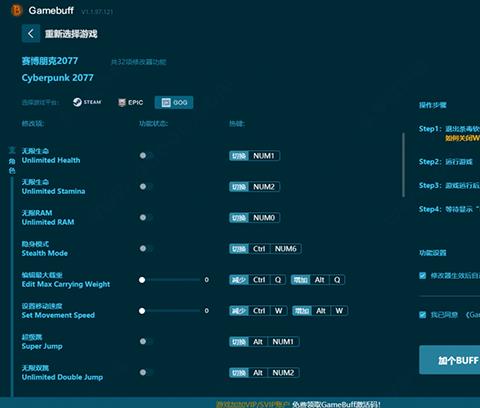
Task: Click NUM2 hotkey for Unlimited Stamina
Action: 255,187
